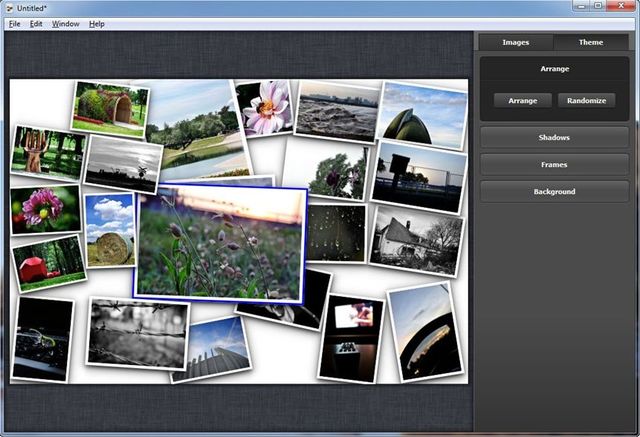Image resolution: width=640 pixels, height=437 pixels.
Task: Select the fence silhouette at dusk photo
Action: tap(419, 177)
